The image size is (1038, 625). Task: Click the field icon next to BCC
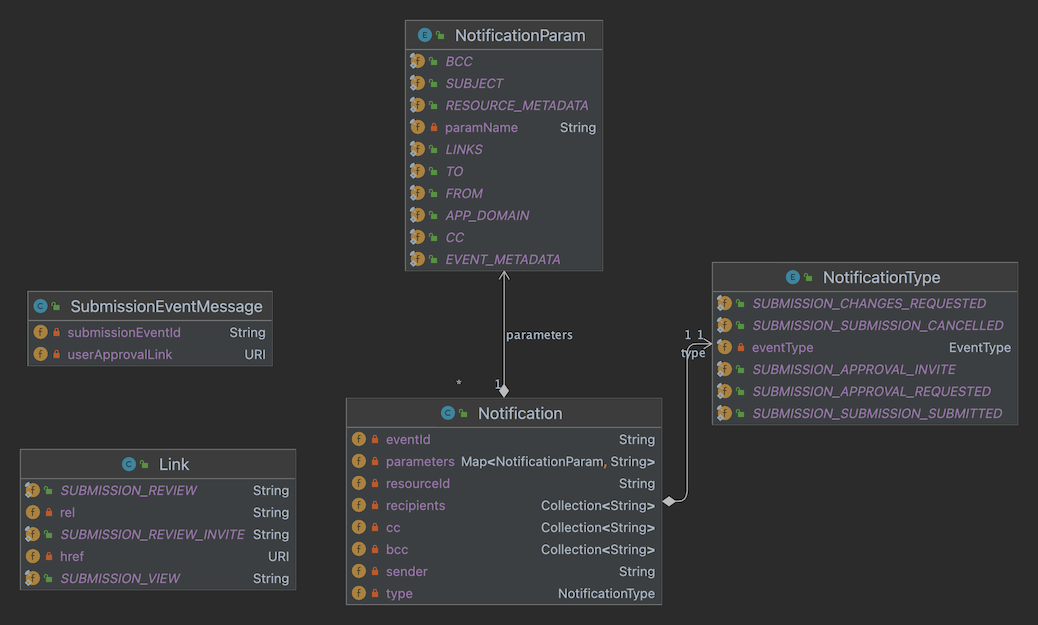click(417, 61)
